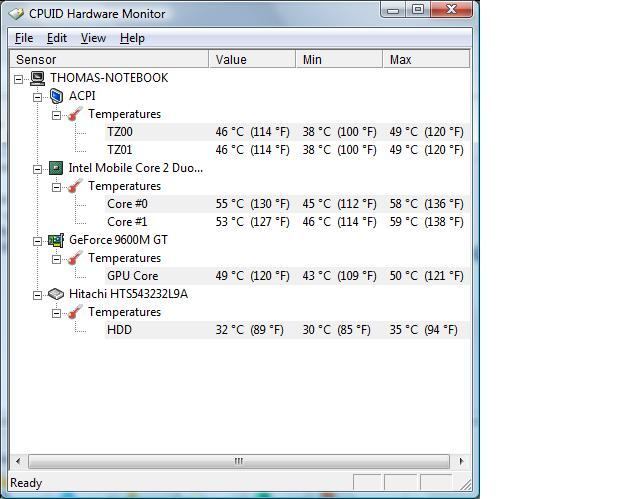
Task: Open the View menu
Action: (x=93, y=38)
